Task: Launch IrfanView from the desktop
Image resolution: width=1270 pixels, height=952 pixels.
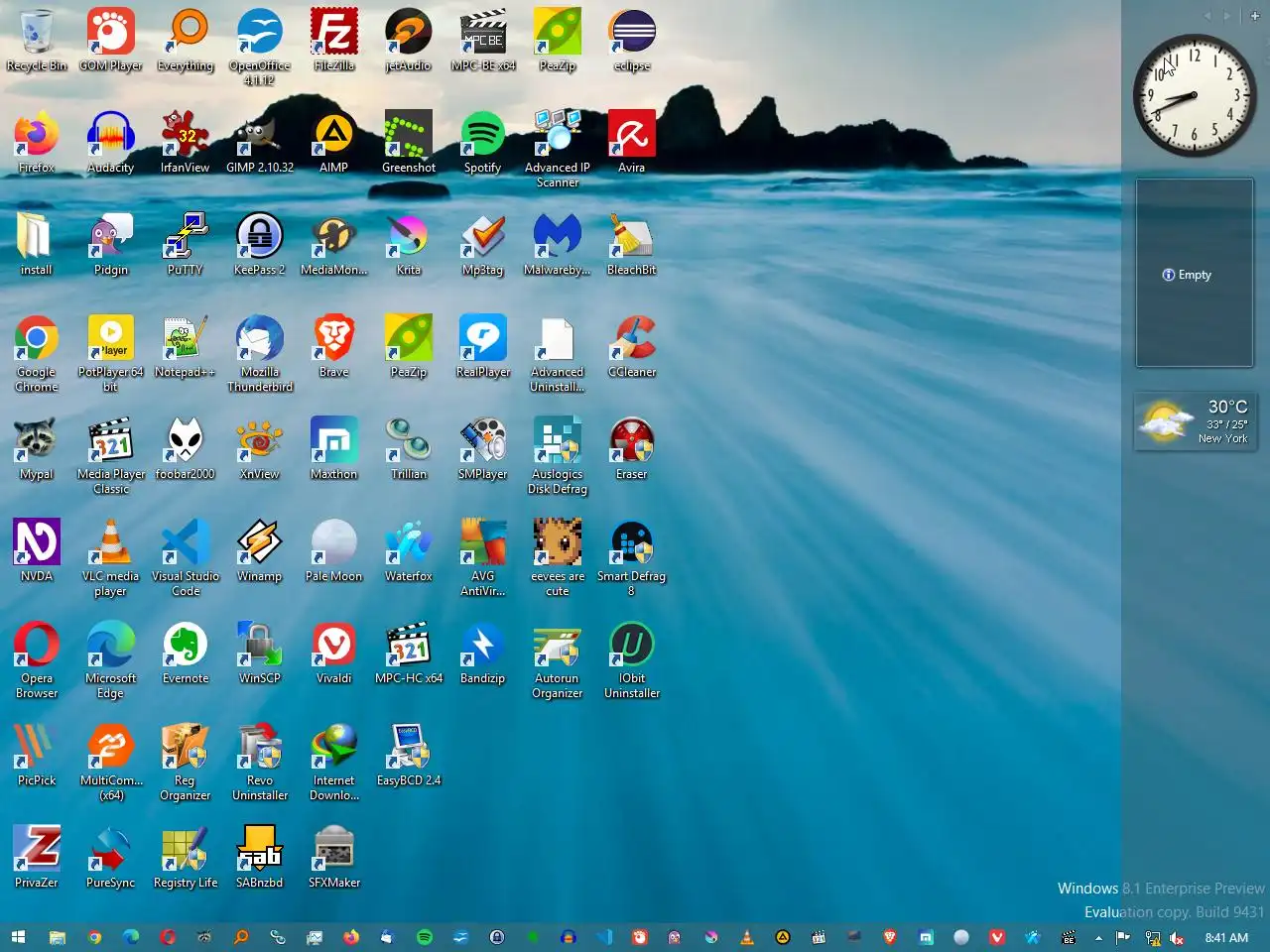Action: pos(186,143)
